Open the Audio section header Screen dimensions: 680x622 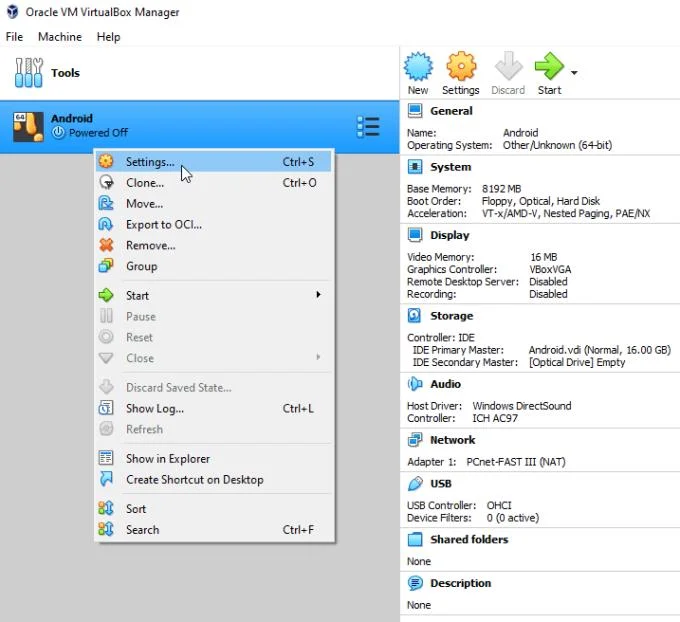pos(445,384)
